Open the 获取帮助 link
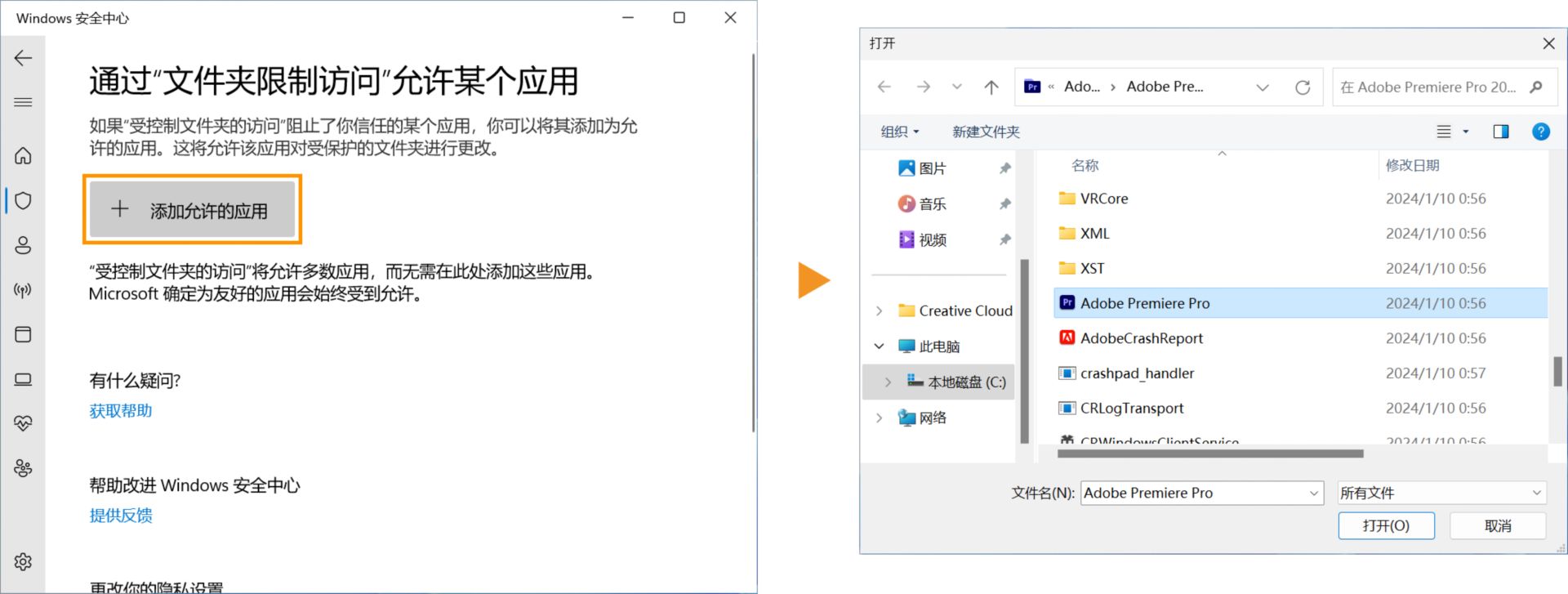This screenshot has width=1568, height=594. pyautogui.click(x=121, y=411)
